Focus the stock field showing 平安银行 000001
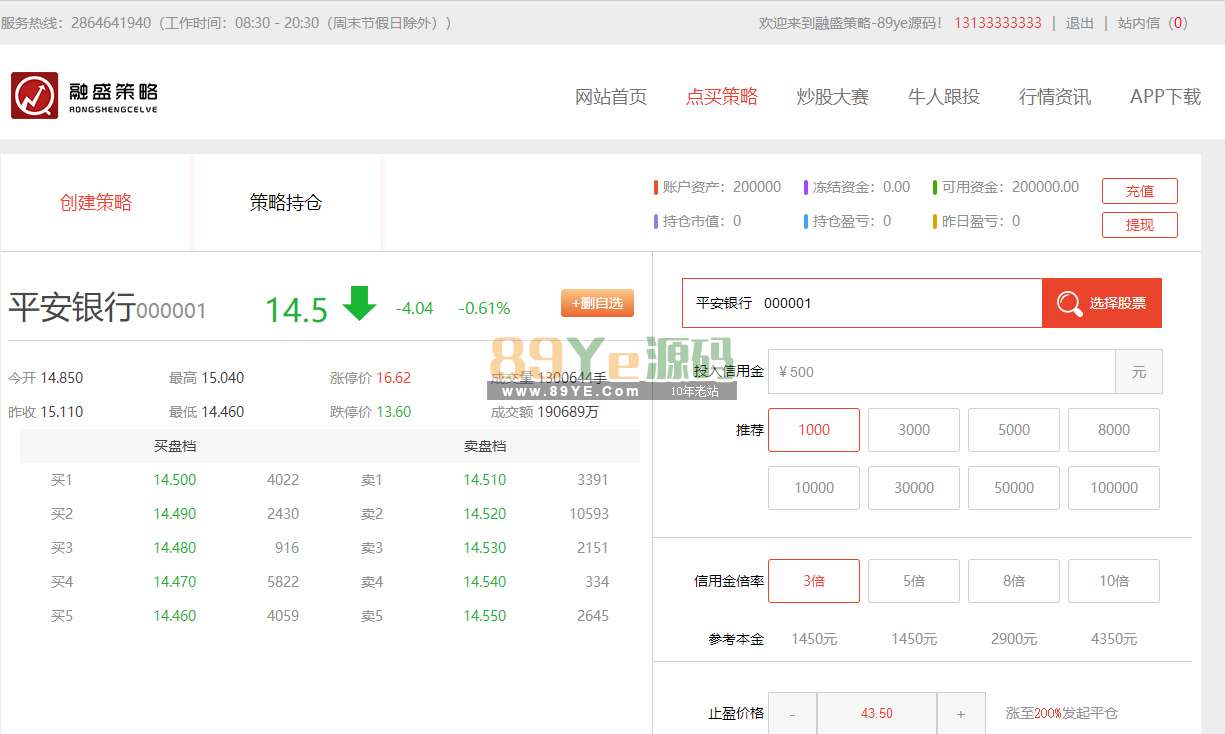The image size is (1225, 734). pos(862,303)
